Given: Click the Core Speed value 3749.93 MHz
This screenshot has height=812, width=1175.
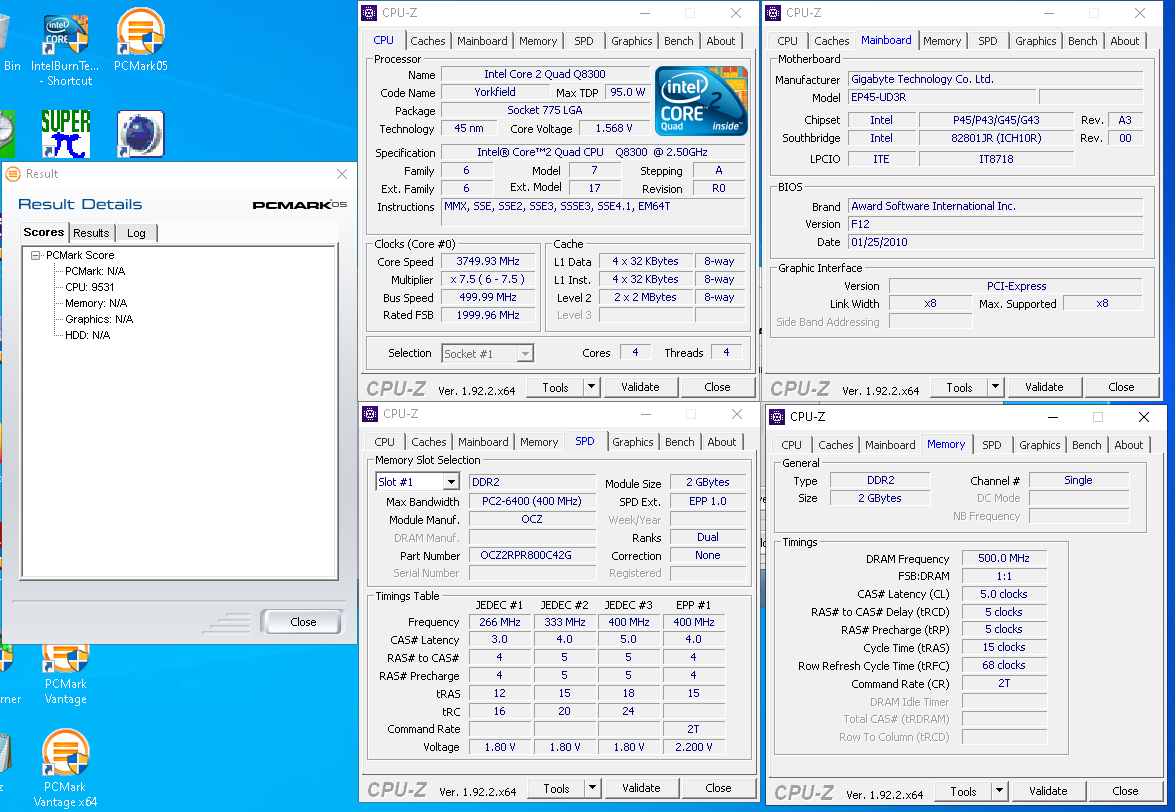Looking at the screenshot, I should point(488,261).
